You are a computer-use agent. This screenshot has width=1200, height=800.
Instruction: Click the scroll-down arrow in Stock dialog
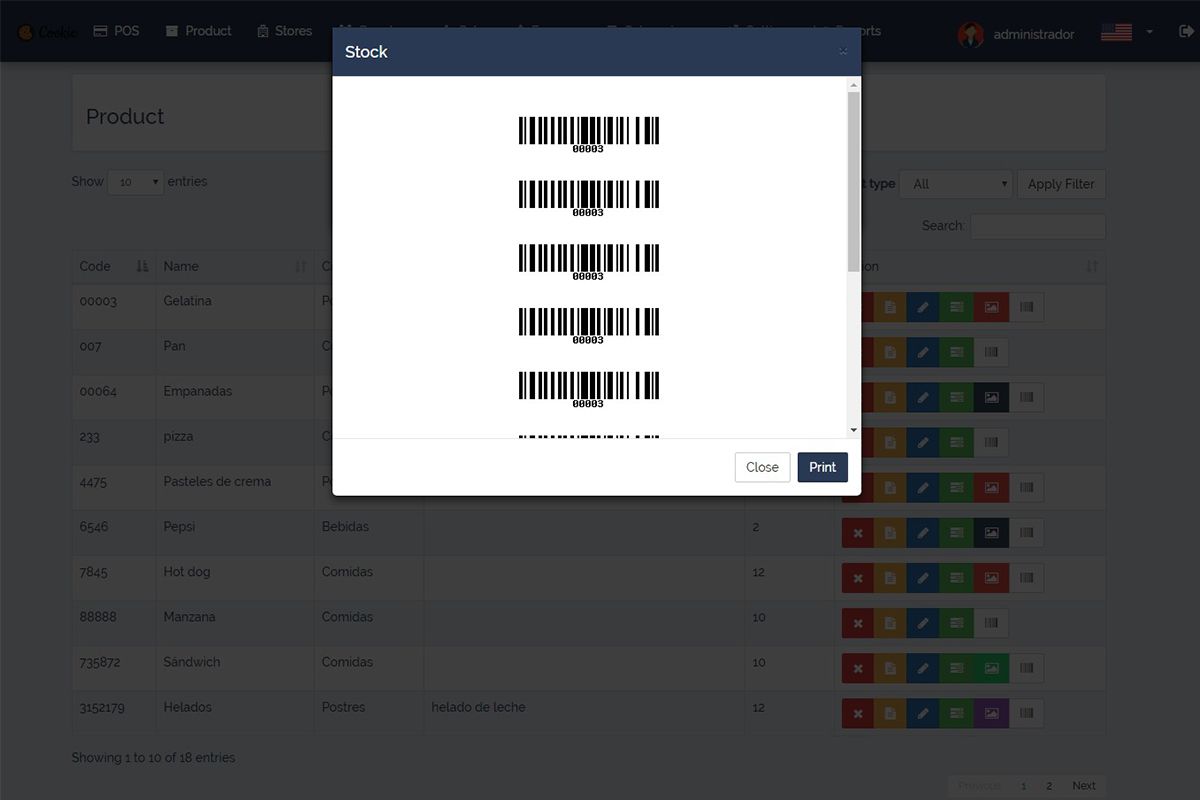point(853,430)
